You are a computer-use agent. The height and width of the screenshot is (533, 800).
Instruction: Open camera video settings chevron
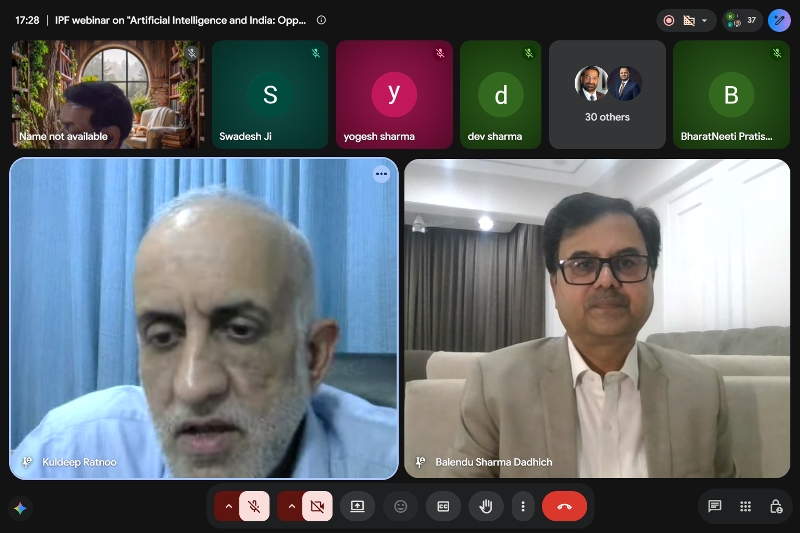click(292, 506)
